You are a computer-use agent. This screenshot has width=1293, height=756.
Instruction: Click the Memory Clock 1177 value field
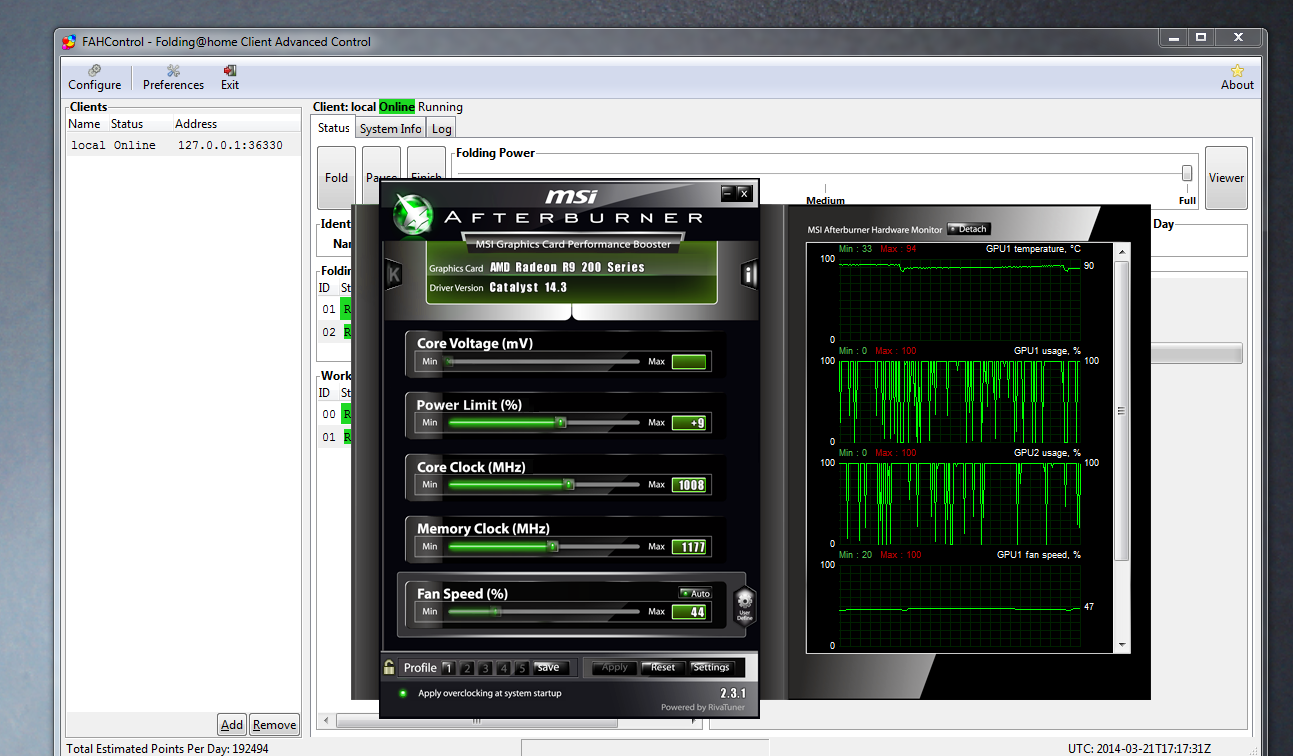[x=689, y=547]
